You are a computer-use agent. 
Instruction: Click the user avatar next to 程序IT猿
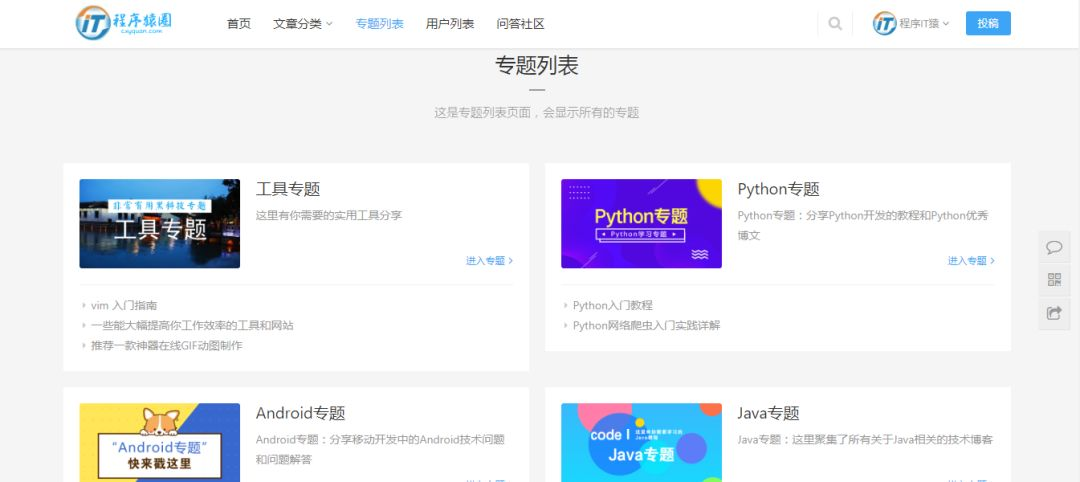coord(884,23)
